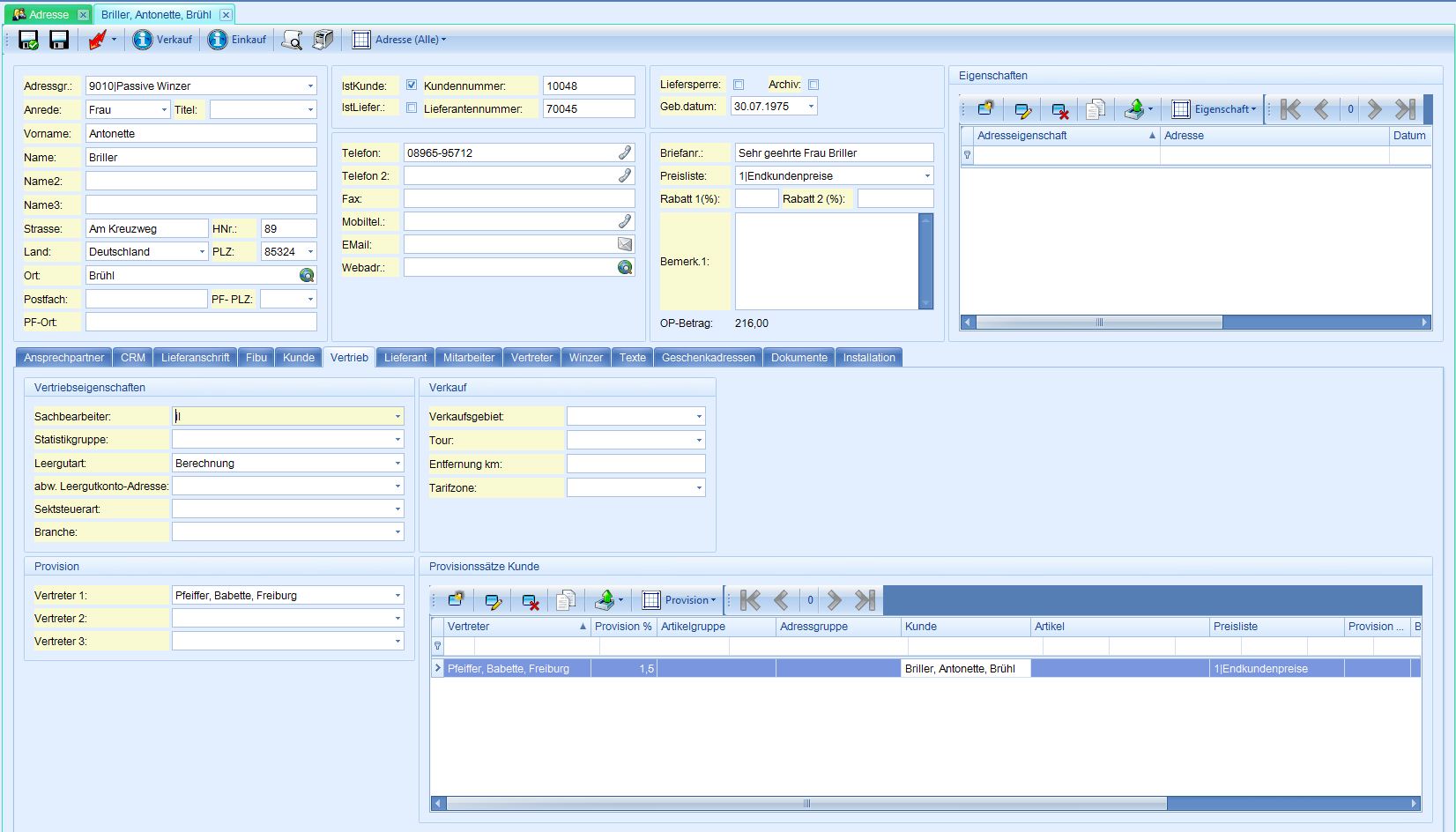Add new Provisionssätze Kunde entry icon
Image resolution: width=1456 pixels, height=832 pixels.
point(456,600)
